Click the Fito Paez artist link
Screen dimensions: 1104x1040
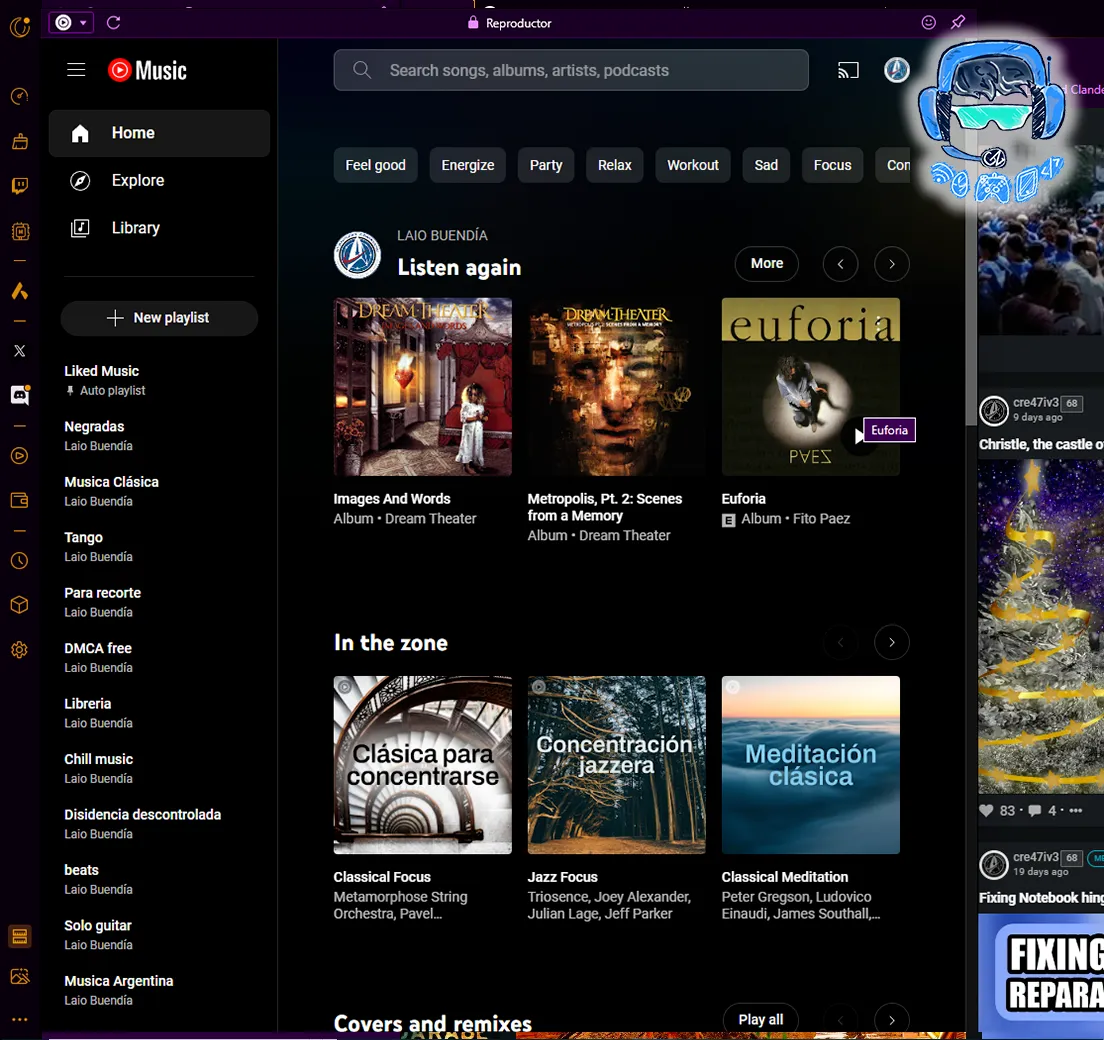point(821,519)
